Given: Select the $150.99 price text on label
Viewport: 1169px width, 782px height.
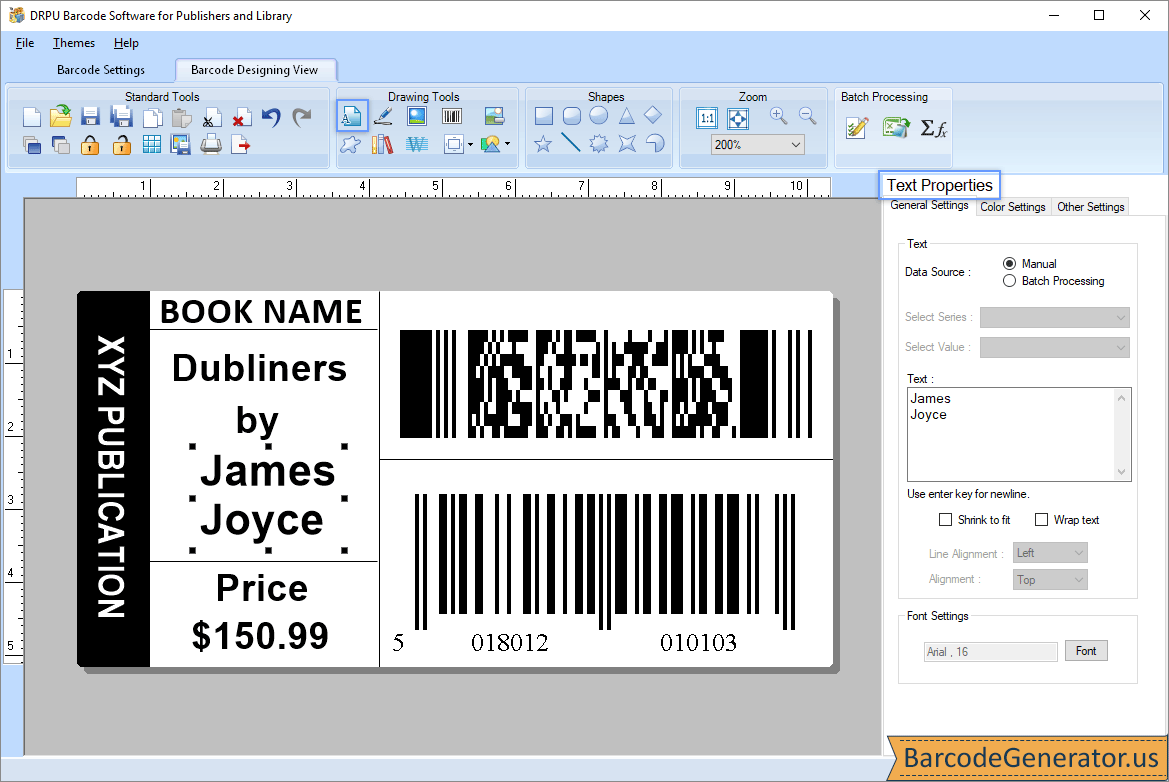Looking at the screenshot, I should point(260,636).
